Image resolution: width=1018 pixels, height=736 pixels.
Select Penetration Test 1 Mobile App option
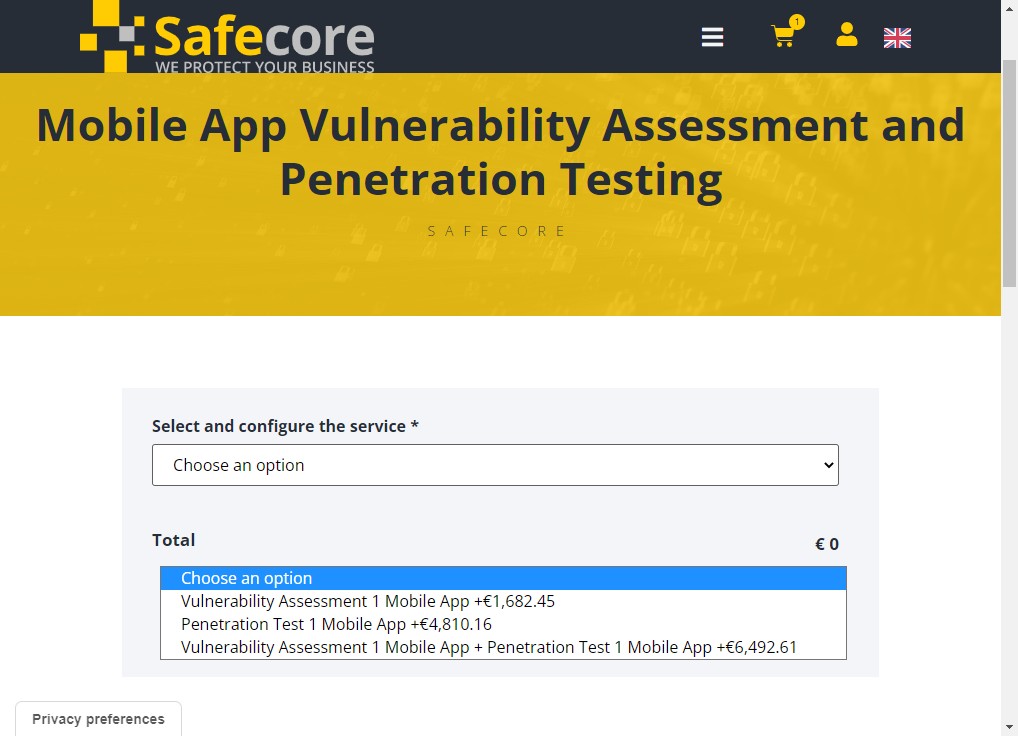(x=503, y=624)
